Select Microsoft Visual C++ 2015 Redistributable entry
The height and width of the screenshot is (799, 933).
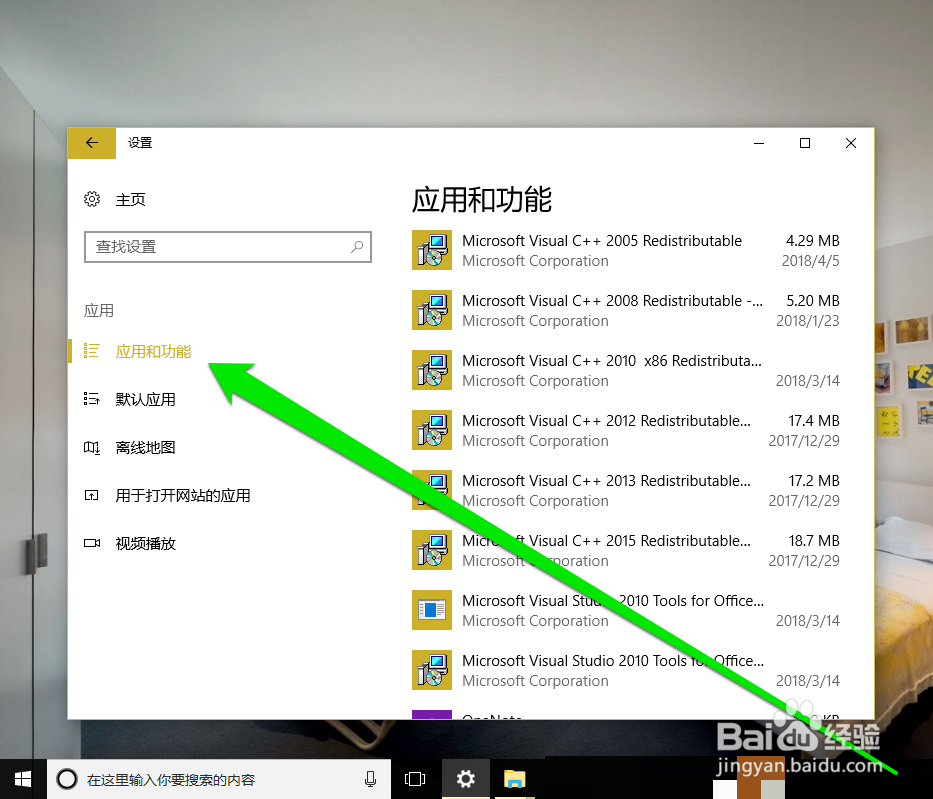[x=625, y=550]
